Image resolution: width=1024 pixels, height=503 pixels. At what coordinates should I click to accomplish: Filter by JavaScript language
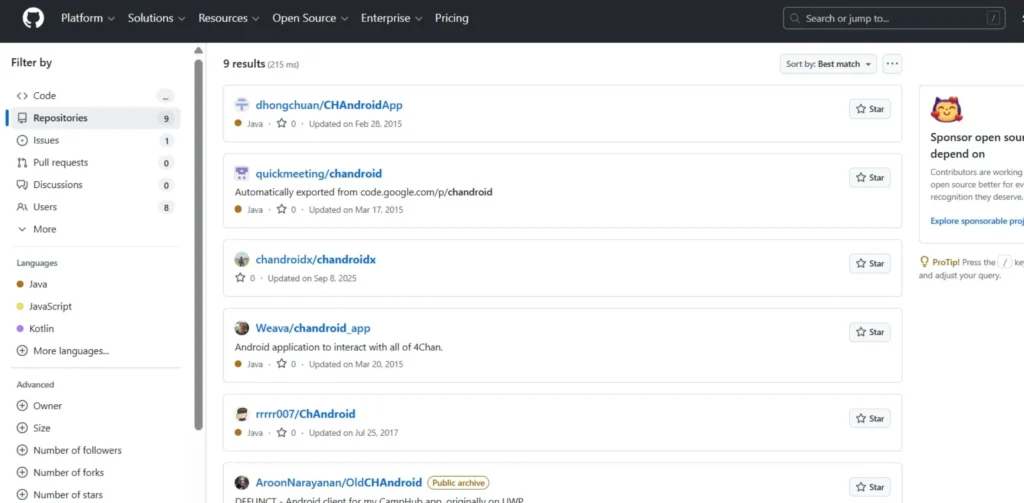[95, 306]
